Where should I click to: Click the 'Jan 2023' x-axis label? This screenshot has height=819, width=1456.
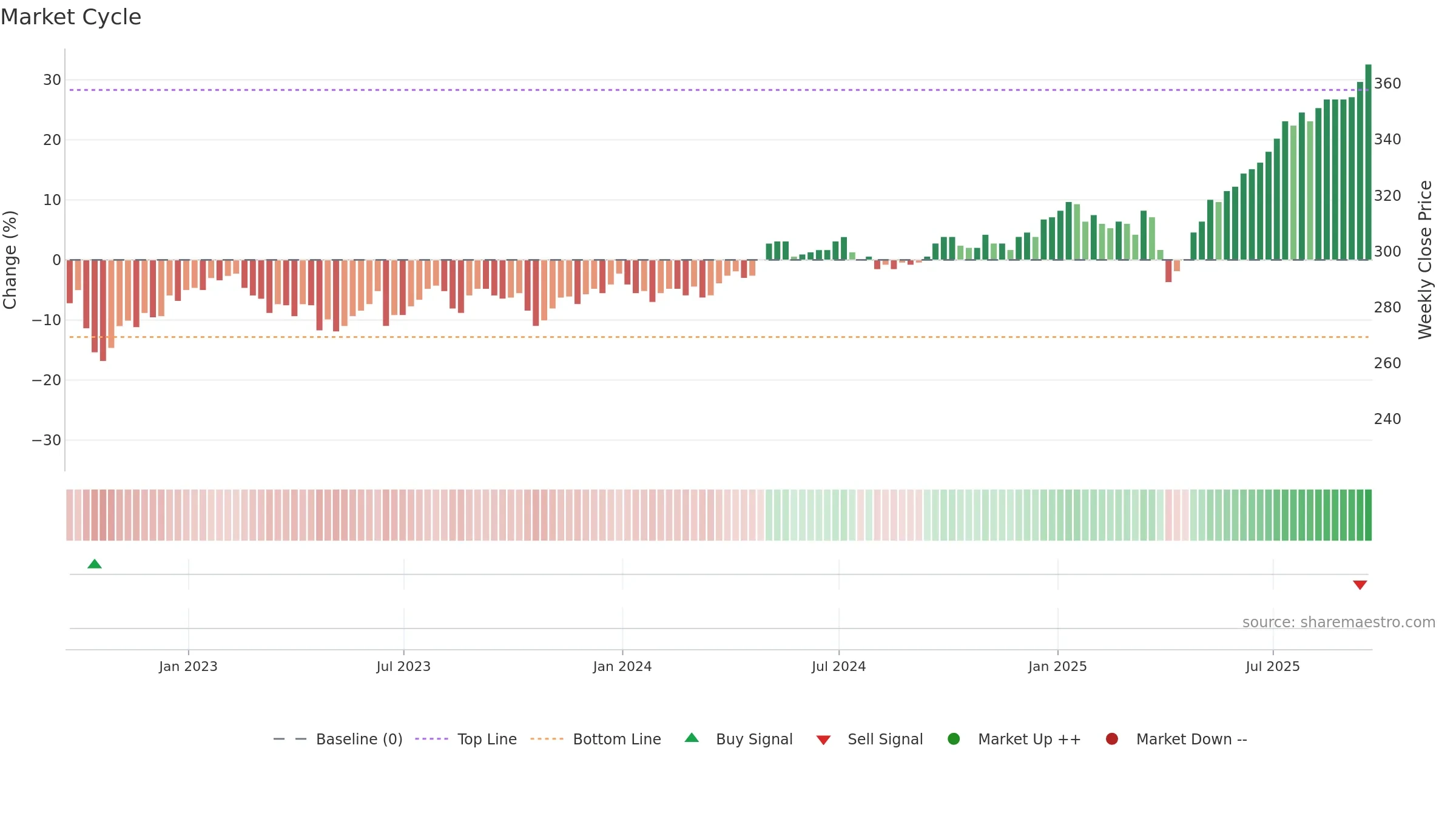tap(188, 666)
